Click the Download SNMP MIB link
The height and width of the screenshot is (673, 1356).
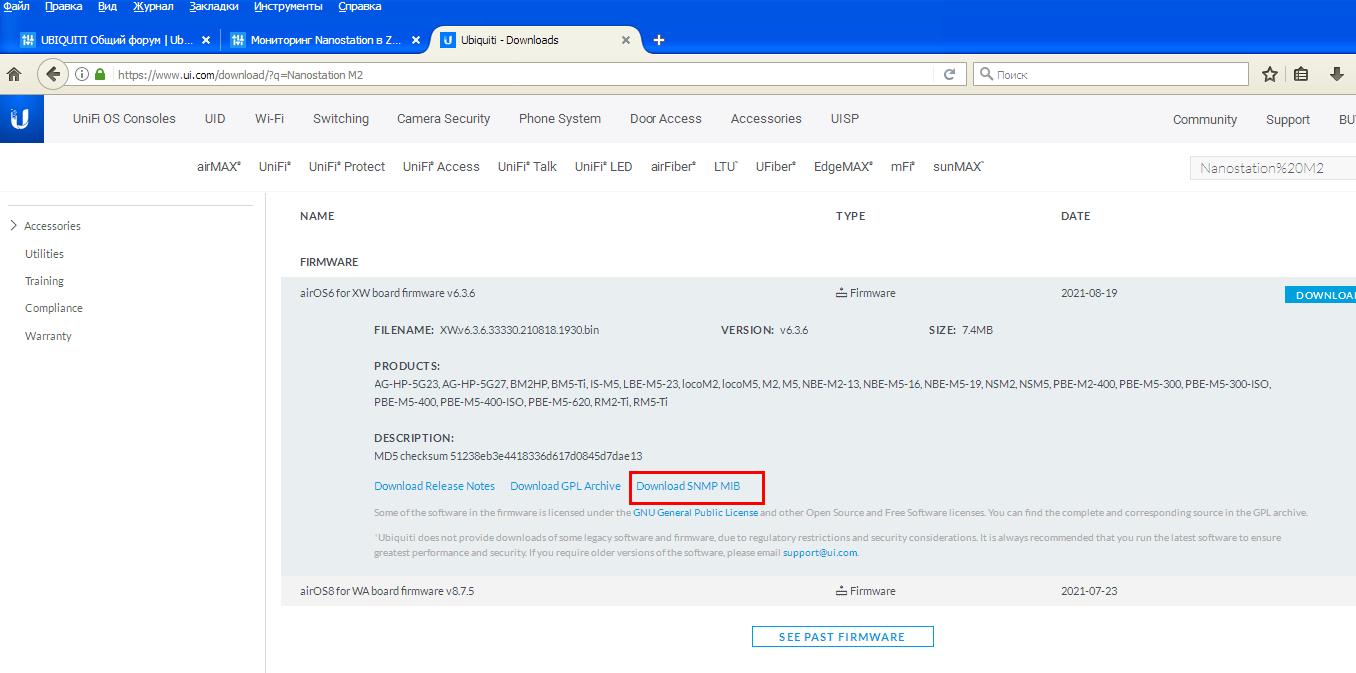coord(688,486)
